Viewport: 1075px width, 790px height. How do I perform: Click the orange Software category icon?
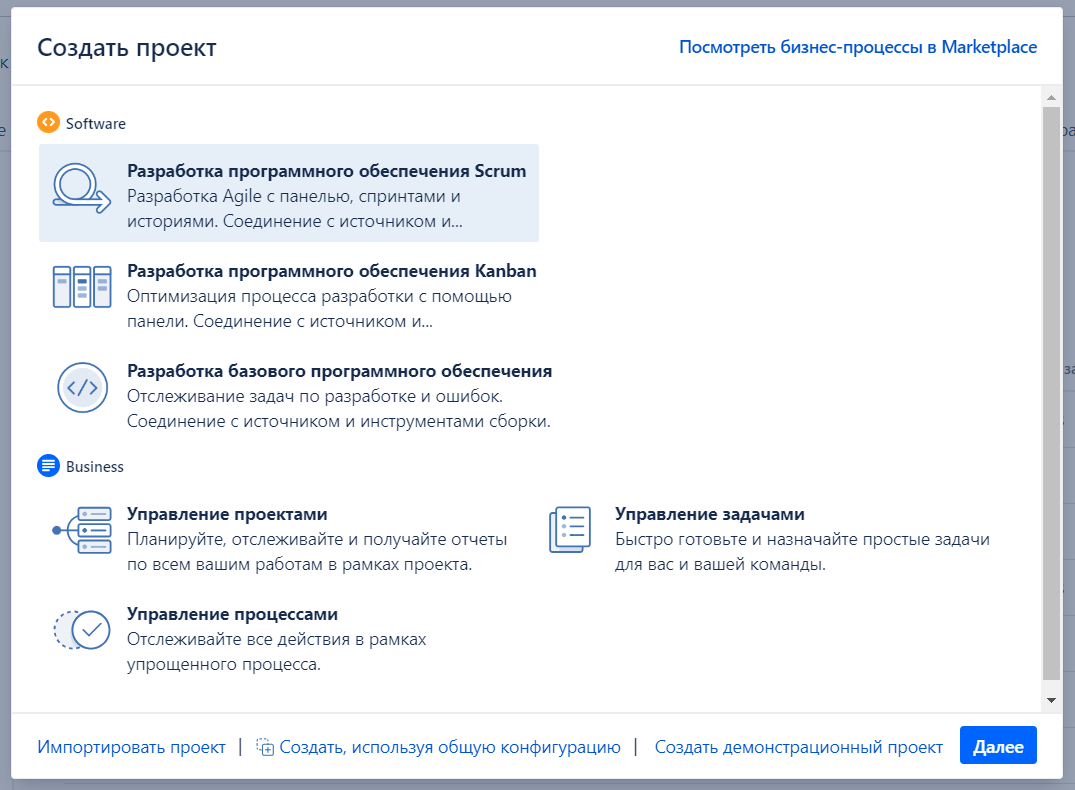pos(48,122)
